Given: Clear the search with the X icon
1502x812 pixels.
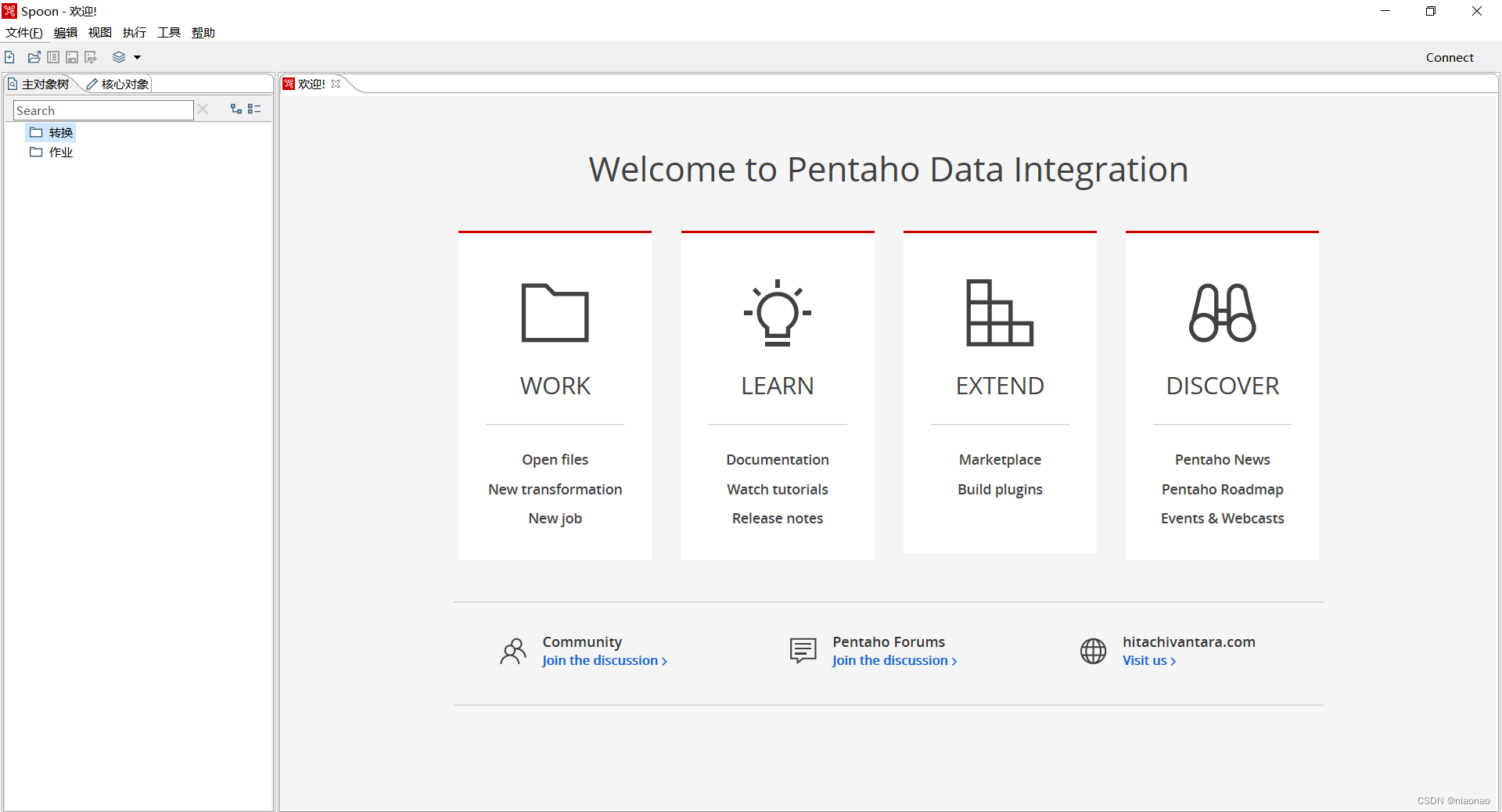Looking at the screenshot, I should click(x=203, y=110).
